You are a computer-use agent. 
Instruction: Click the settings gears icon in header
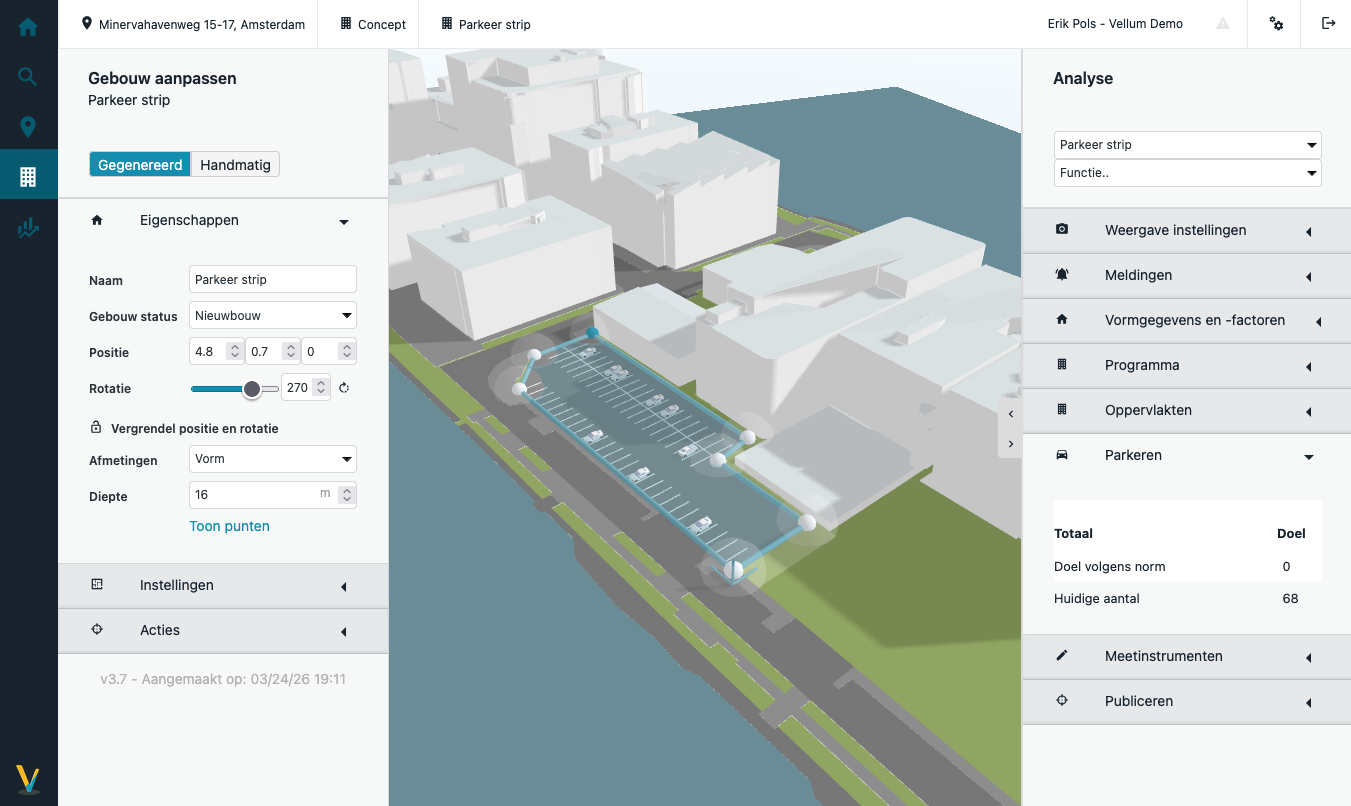[x=1276, y=24]
